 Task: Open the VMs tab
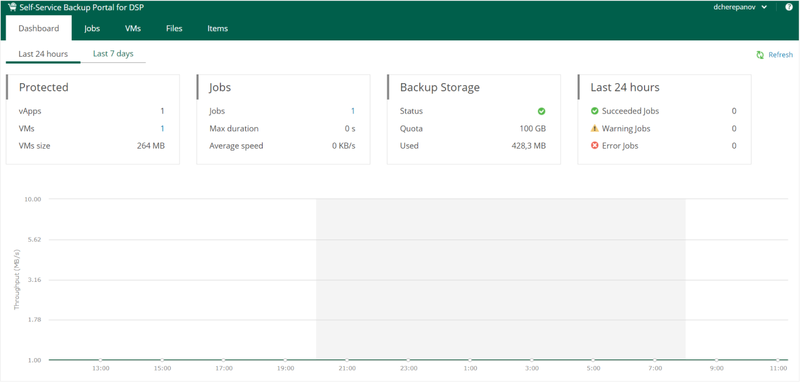click(133, 29)
